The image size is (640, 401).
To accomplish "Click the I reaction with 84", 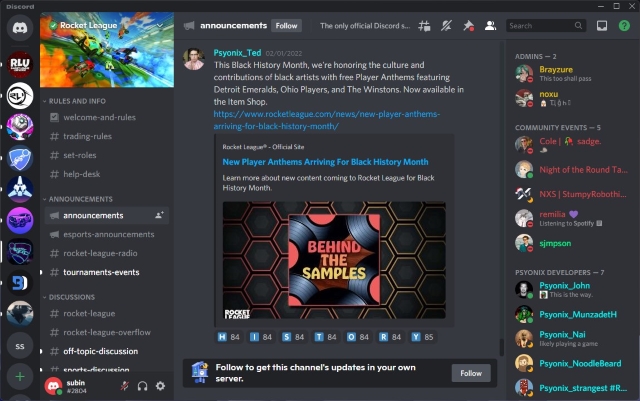I will tap(261, 337).
